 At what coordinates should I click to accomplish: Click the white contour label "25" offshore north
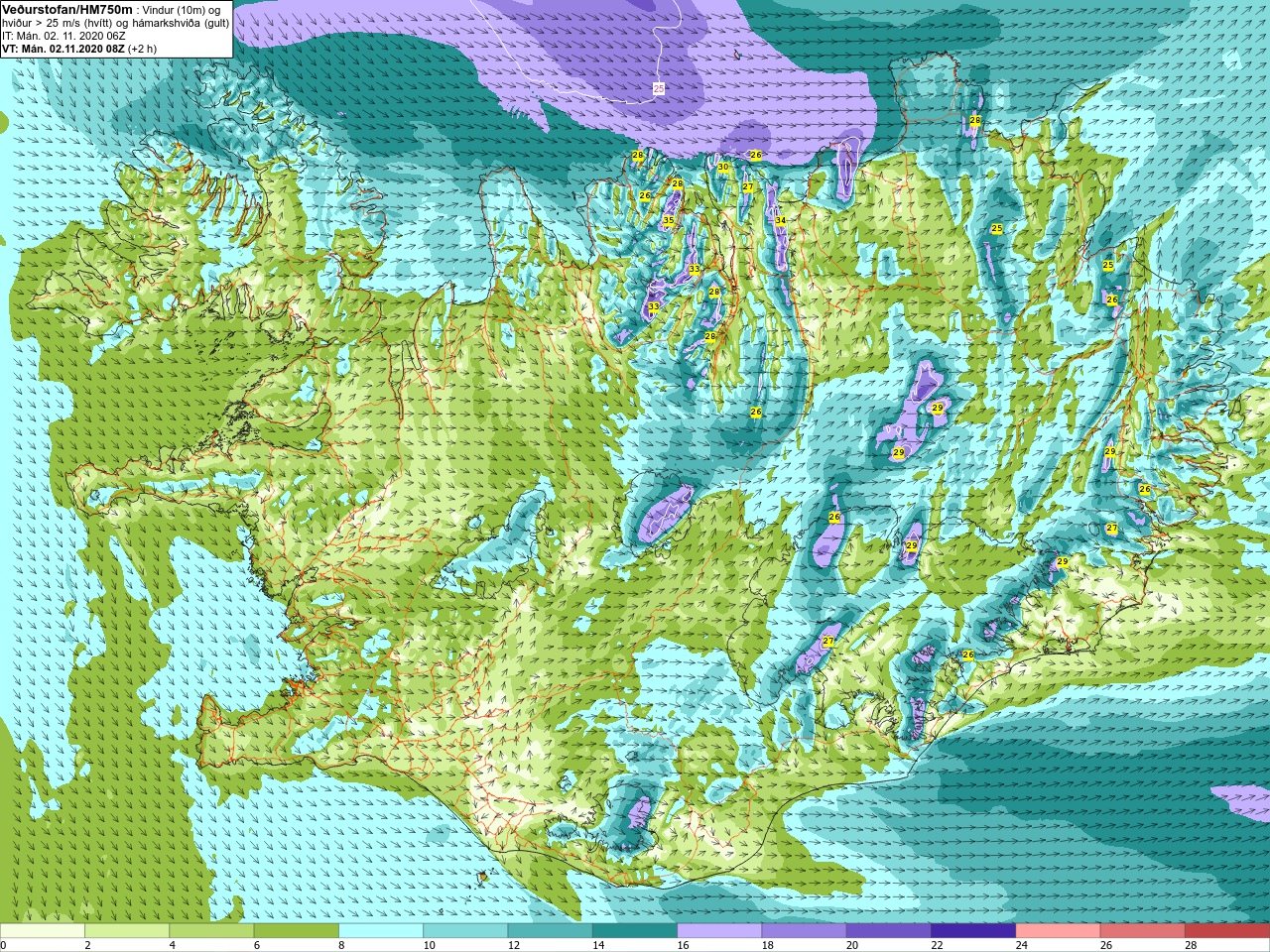coord(659,88)
